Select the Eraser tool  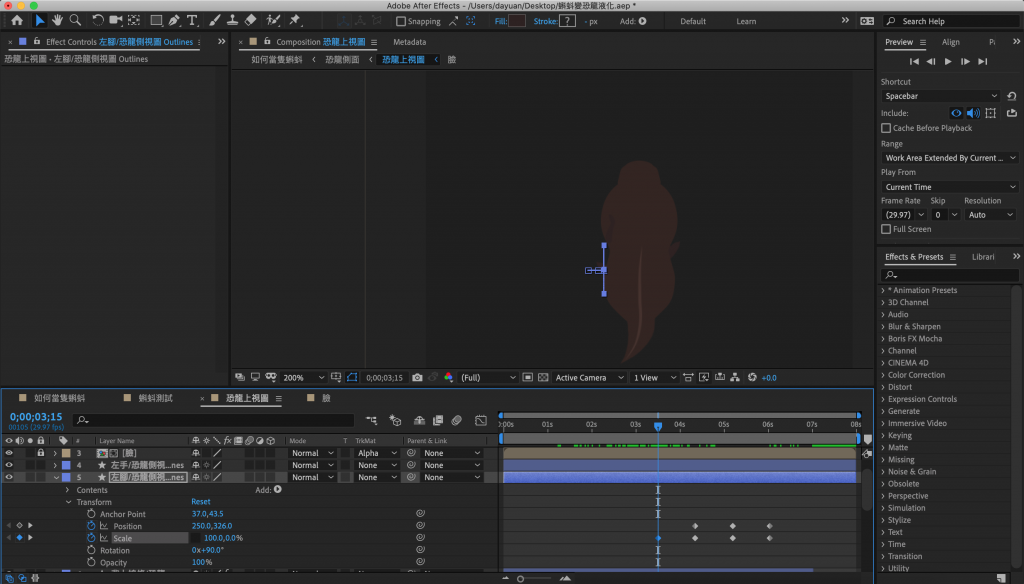(x=250, y=21)
